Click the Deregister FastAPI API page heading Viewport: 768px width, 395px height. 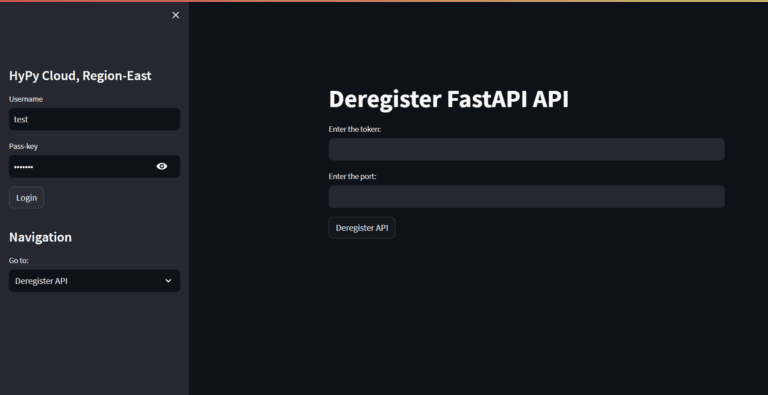point(449,99)
